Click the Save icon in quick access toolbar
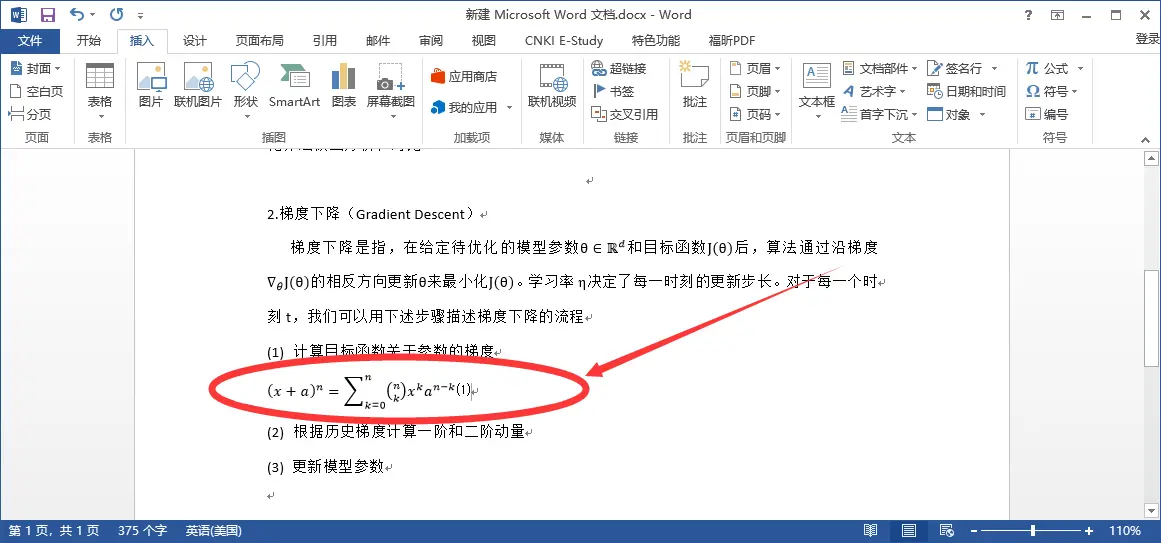Screen dimensions: 1161x543 [x=48, y=14]
